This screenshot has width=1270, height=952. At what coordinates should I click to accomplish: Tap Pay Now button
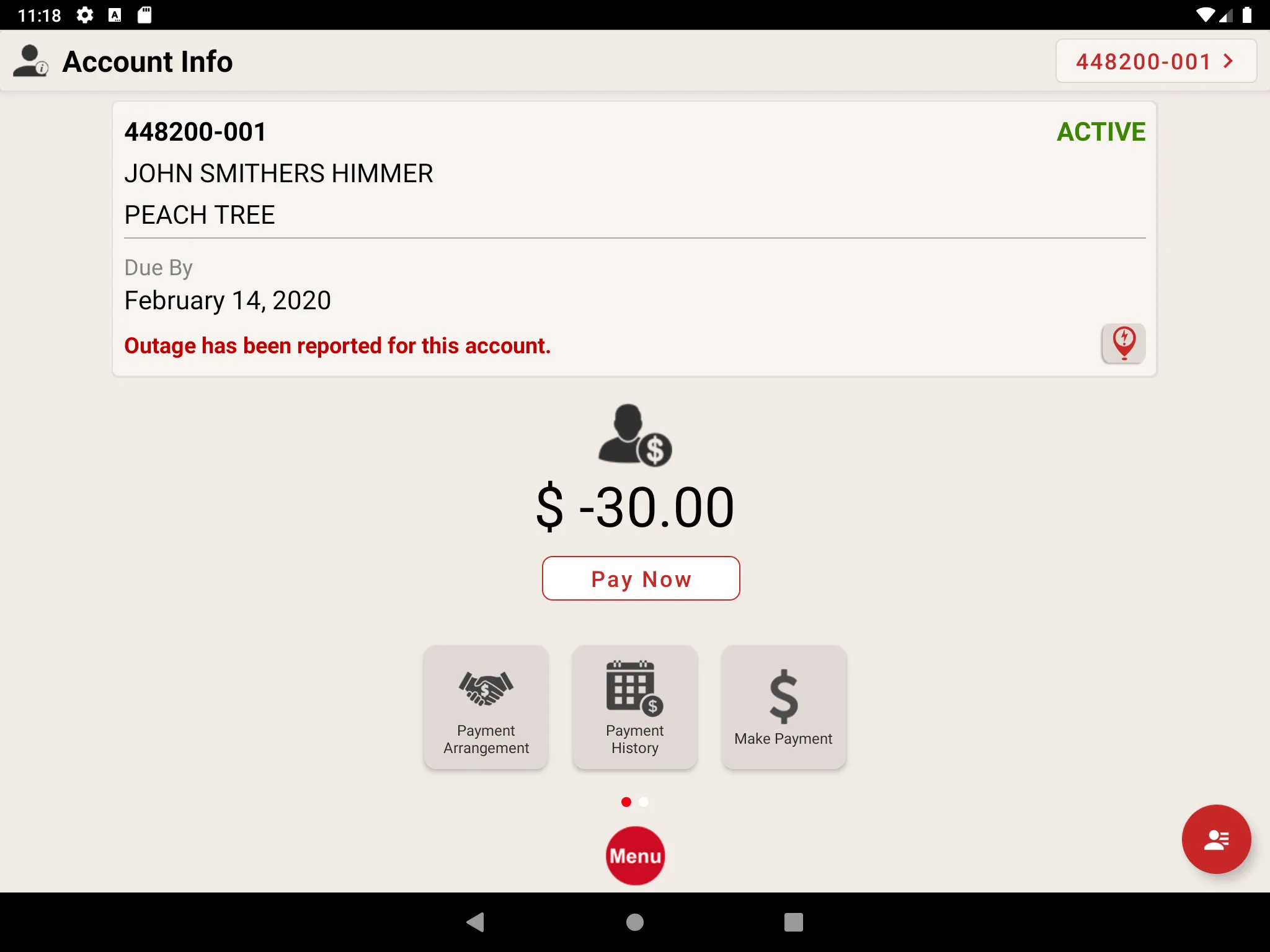(641, 578)
